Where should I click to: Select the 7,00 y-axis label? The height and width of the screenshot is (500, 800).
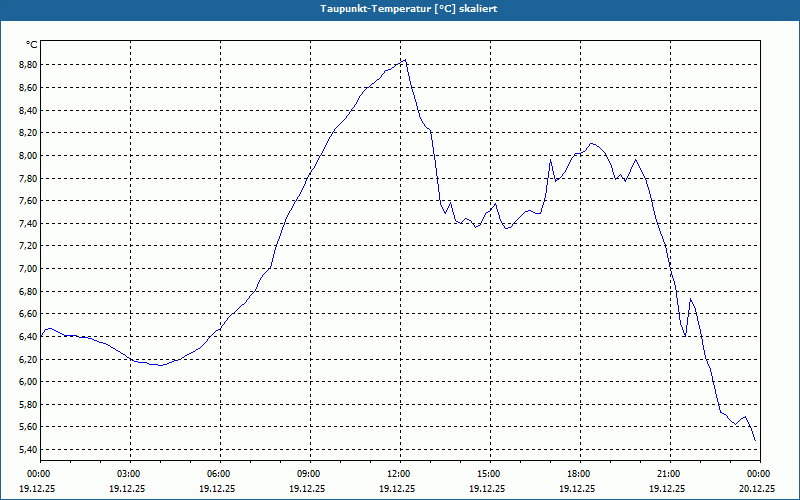(28, 268)
